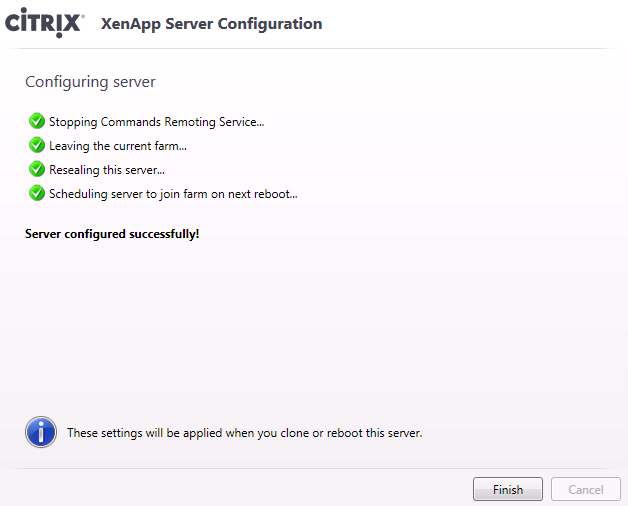This screenshot has width=628, height=506.
Task: Select the Stopping Commands Remoting Service text
Action: [156, 122]
